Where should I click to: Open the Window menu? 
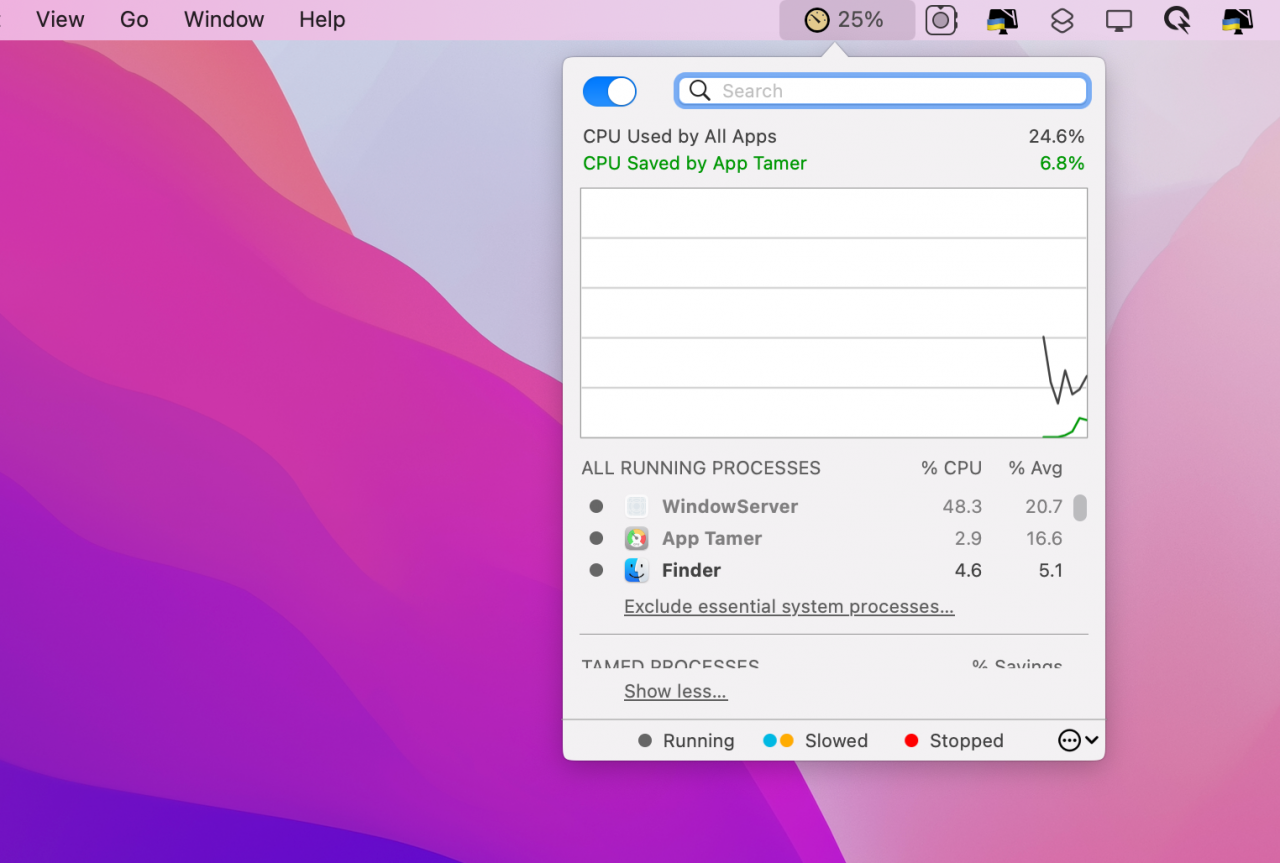coord(224,20)
